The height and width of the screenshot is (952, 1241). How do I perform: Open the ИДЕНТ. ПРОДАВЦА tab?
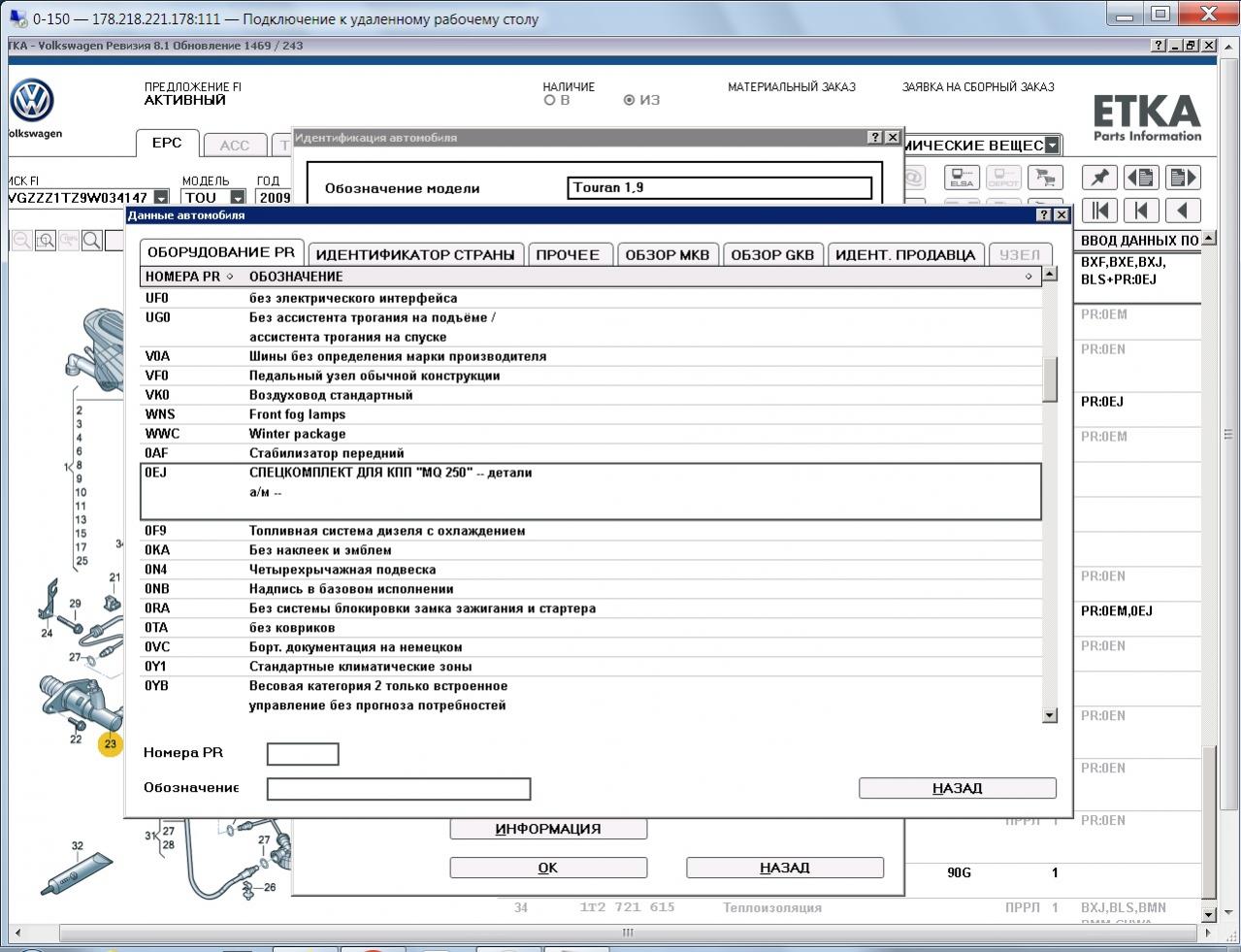(x=905, y=254)
